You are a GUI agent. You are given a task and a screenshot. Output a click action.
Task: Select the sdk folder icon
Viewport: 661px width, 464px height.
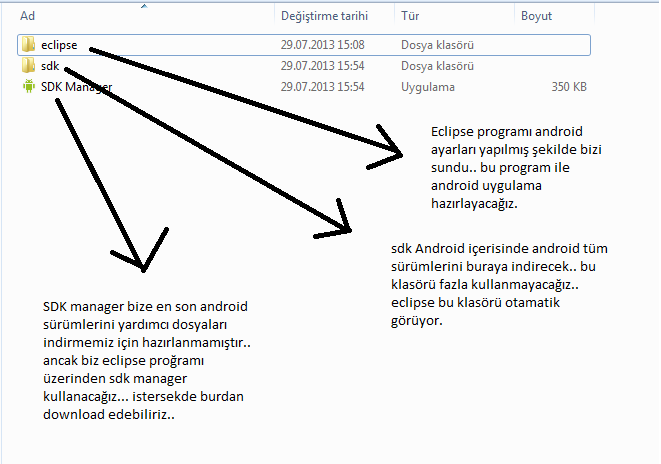(28, 65)
